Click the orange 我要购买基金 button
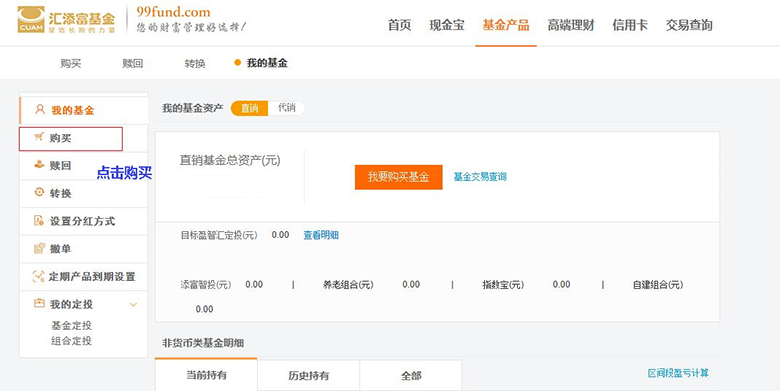 [398, 177]
